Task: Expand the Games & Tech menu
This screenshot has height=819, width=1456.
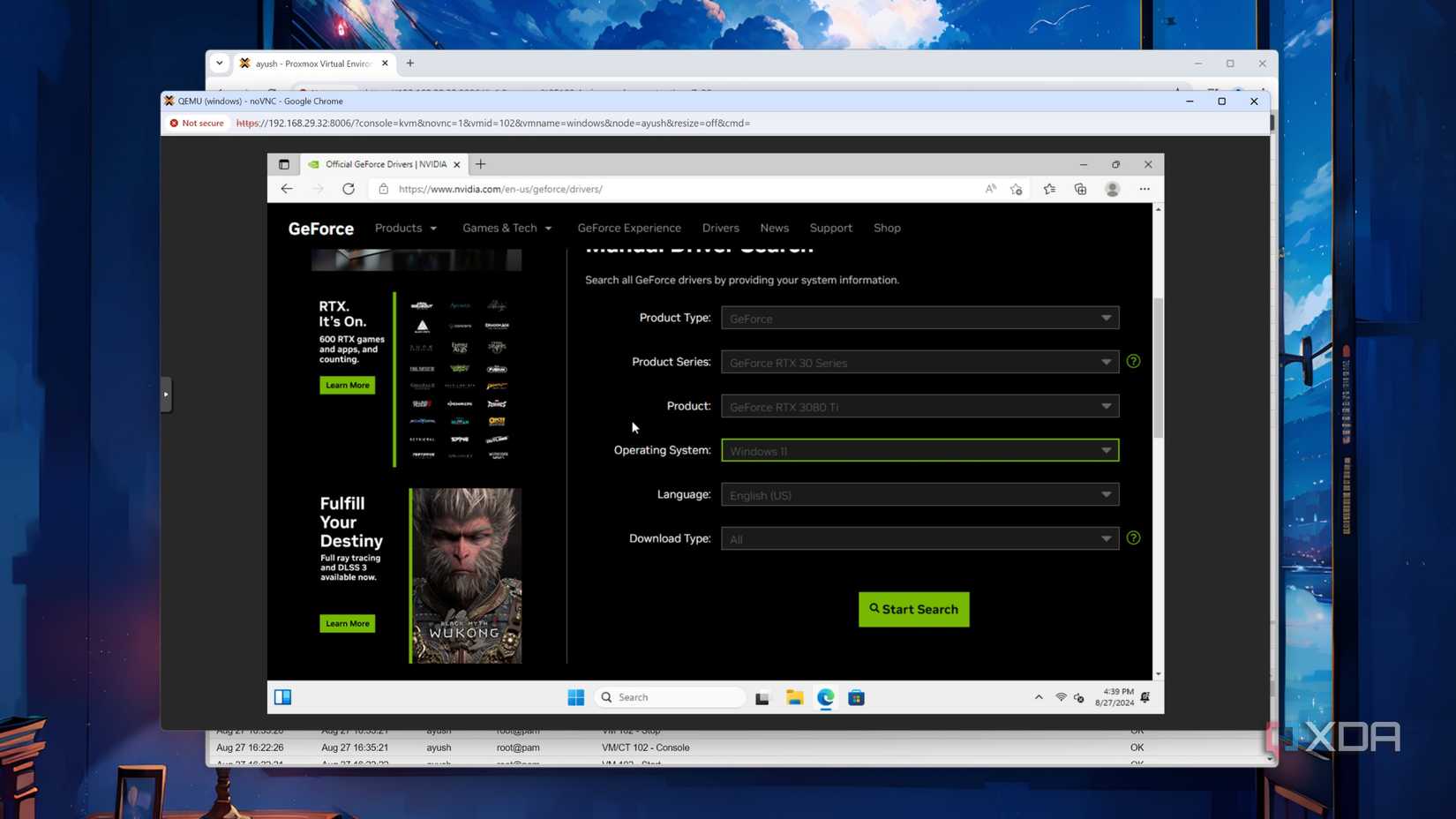Action: [x=507, y=228]
